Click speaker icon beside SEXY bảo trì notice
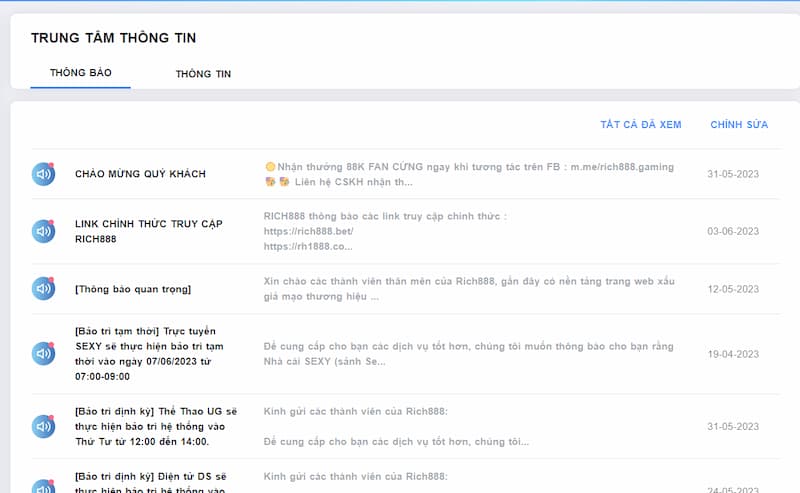The image size is (800, 493). coord(43,353)
